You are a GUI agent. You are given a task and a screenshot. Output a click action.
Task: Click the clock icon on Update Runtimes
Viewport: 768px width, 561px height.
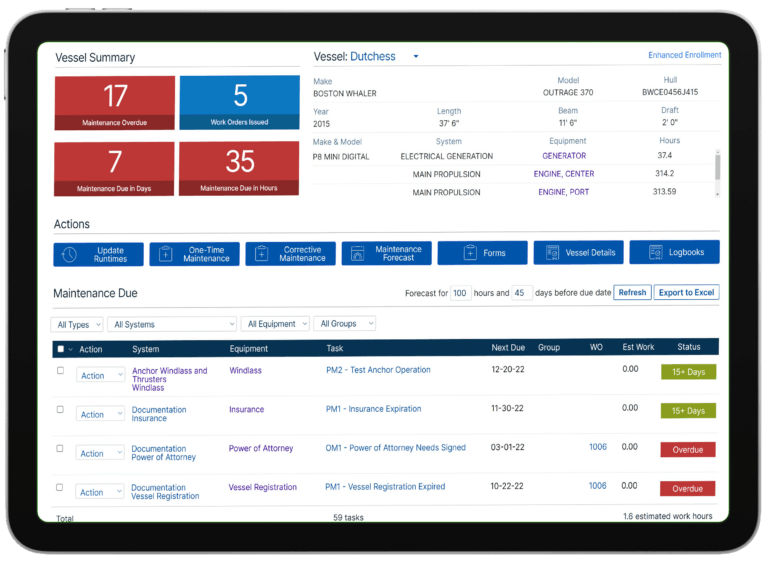[69, 254]
